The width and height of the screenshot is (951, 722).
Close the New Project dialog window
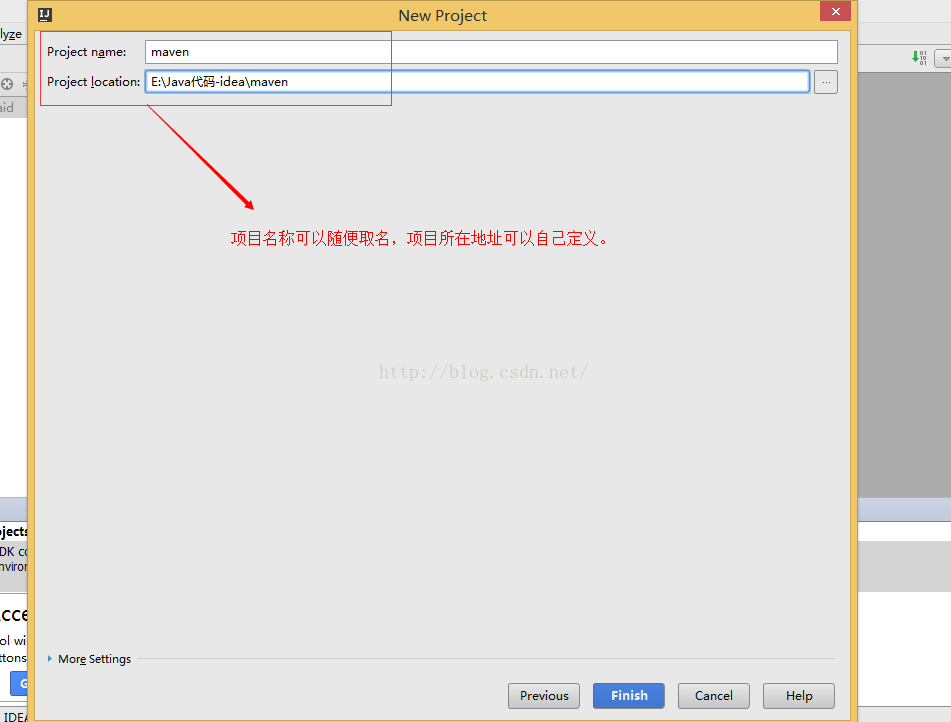[835, 12]
